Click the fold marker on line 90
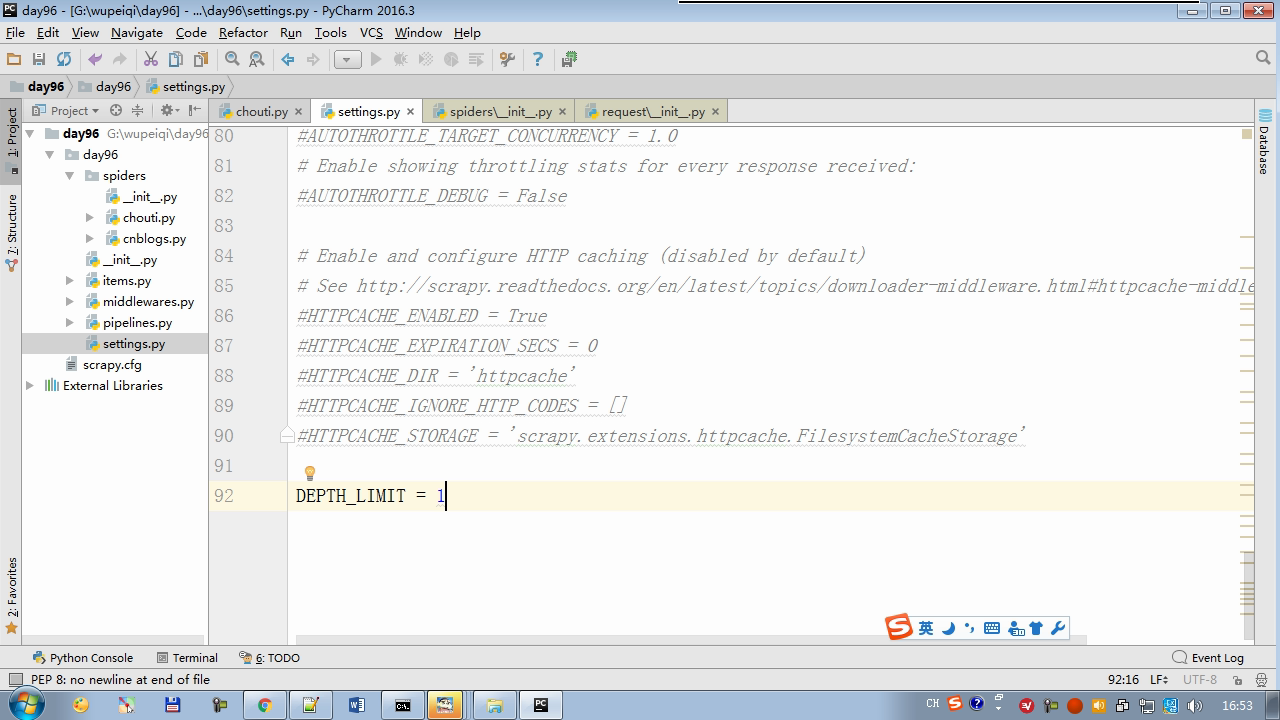This screenshot has height=720, width=1280. [x=287, y=435]
